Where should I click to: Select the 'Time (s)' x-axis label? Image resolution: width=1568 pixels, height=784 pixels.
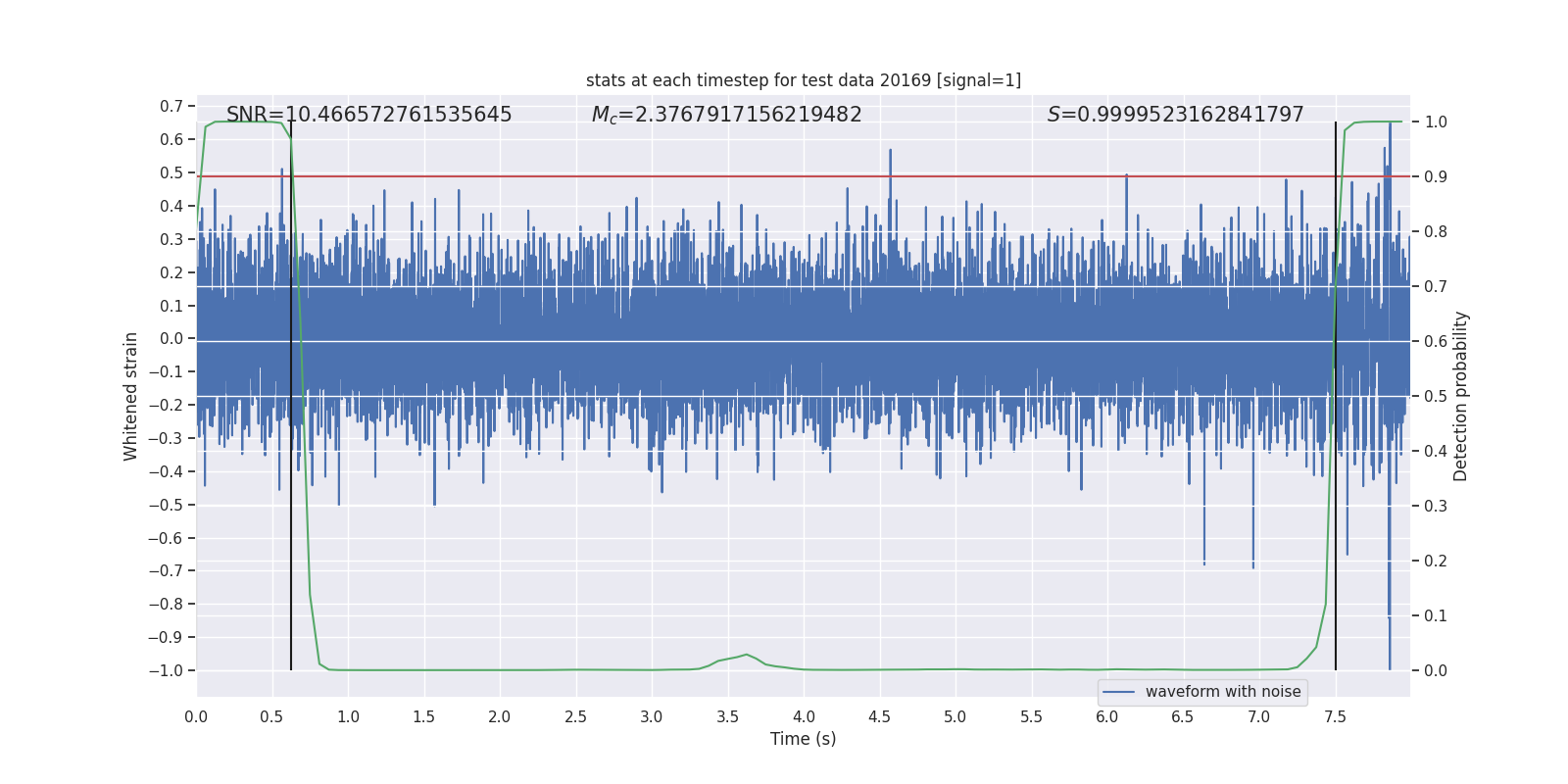803,739
